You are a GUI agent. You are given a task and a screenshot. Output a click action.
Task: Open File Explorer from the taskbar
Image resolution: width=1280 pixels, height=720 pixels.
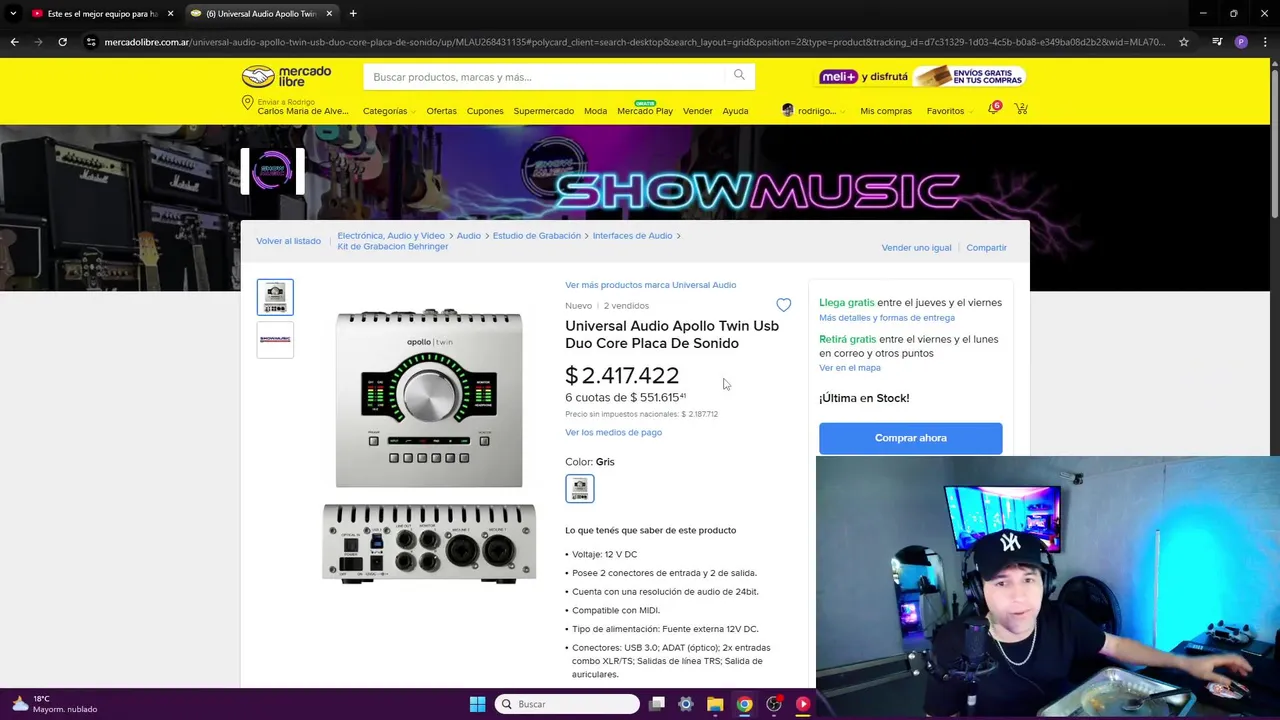pos(715,704)
